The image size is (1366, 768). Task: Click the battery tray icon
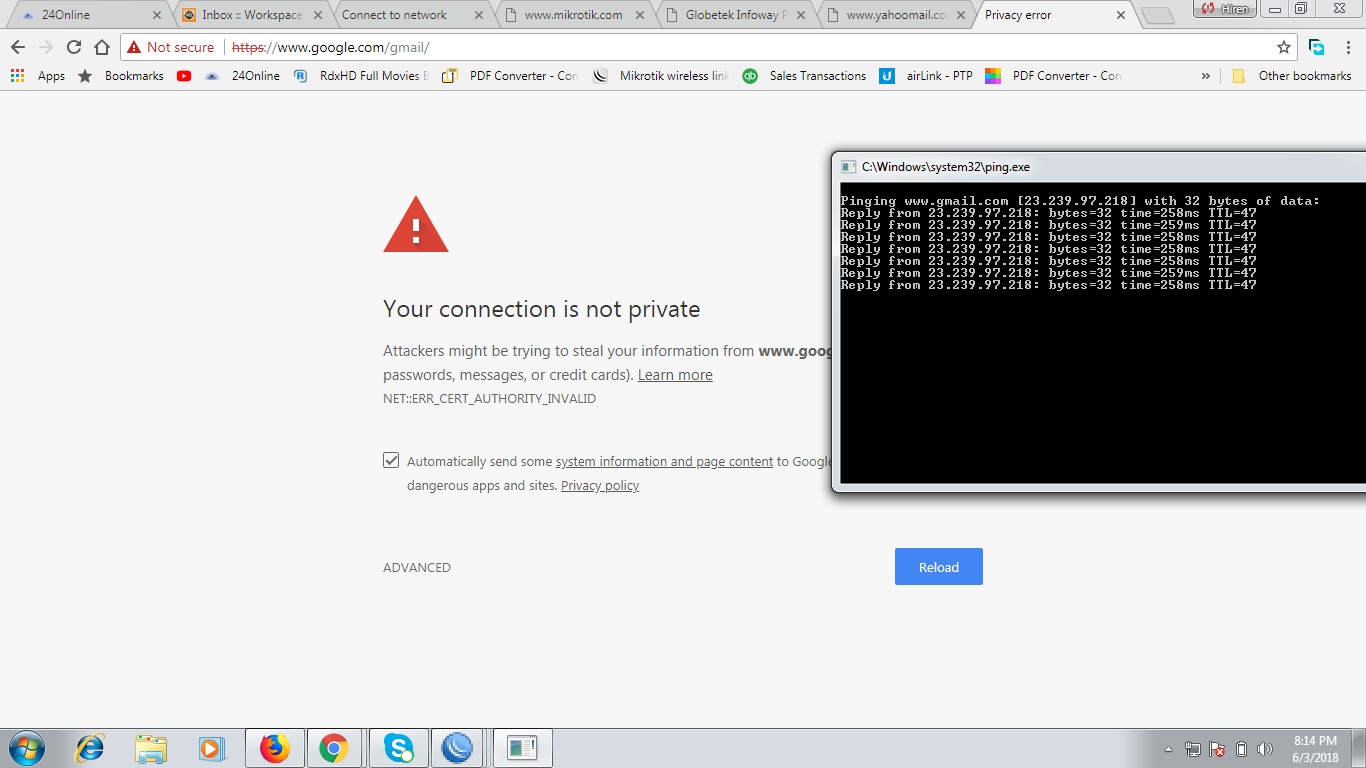coord(1241,749)
